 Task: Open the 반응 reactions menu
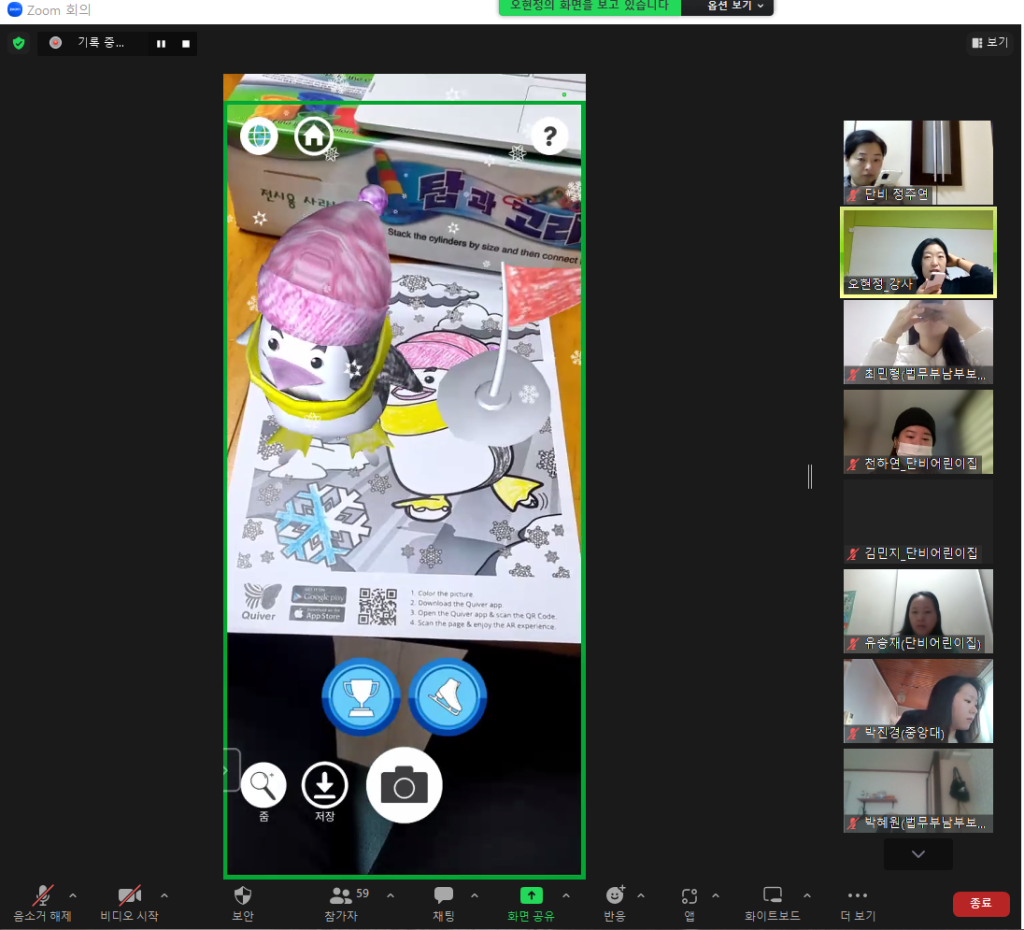(615, 904)
